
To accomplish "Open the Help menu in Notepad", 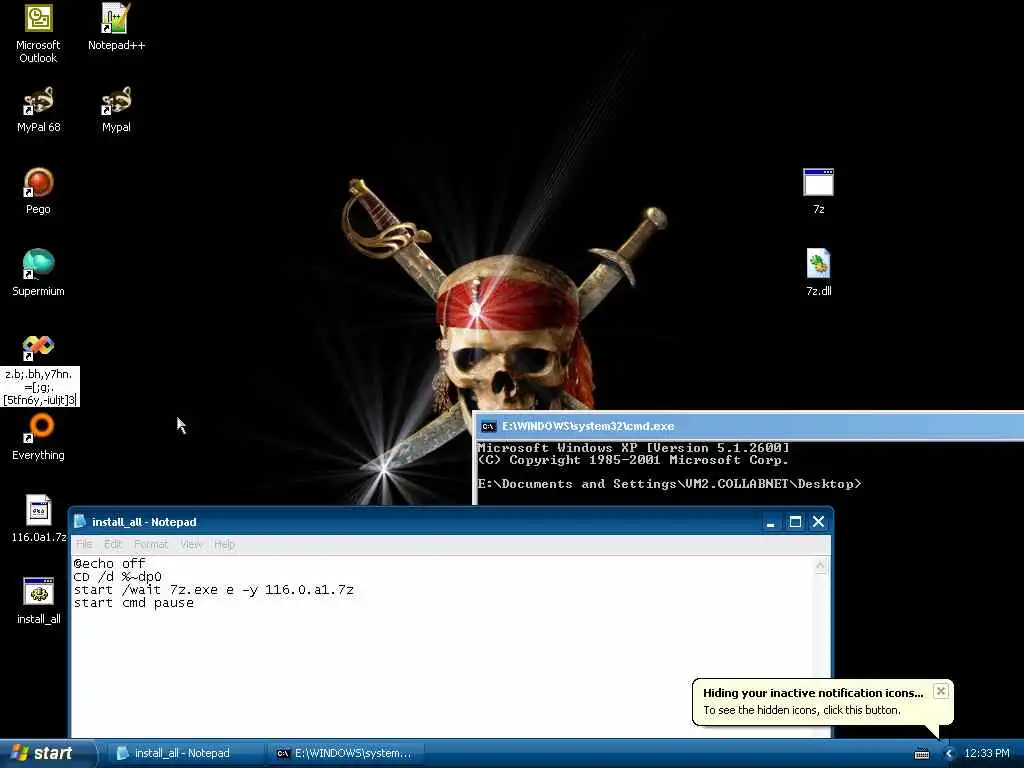I will coord(224,544).
